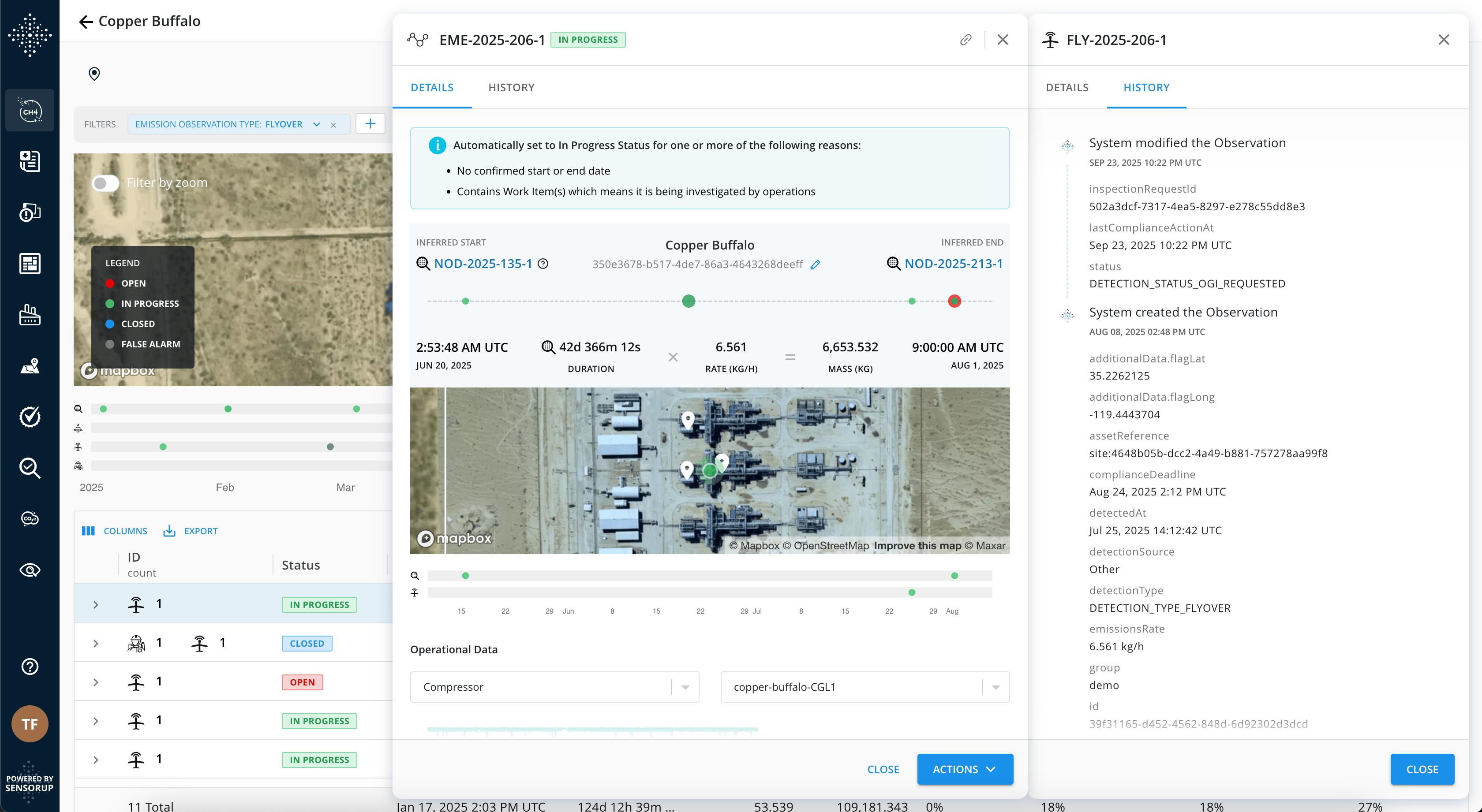Close the FLY-2025-206-1 panel with X

(x=1444, y=40)
